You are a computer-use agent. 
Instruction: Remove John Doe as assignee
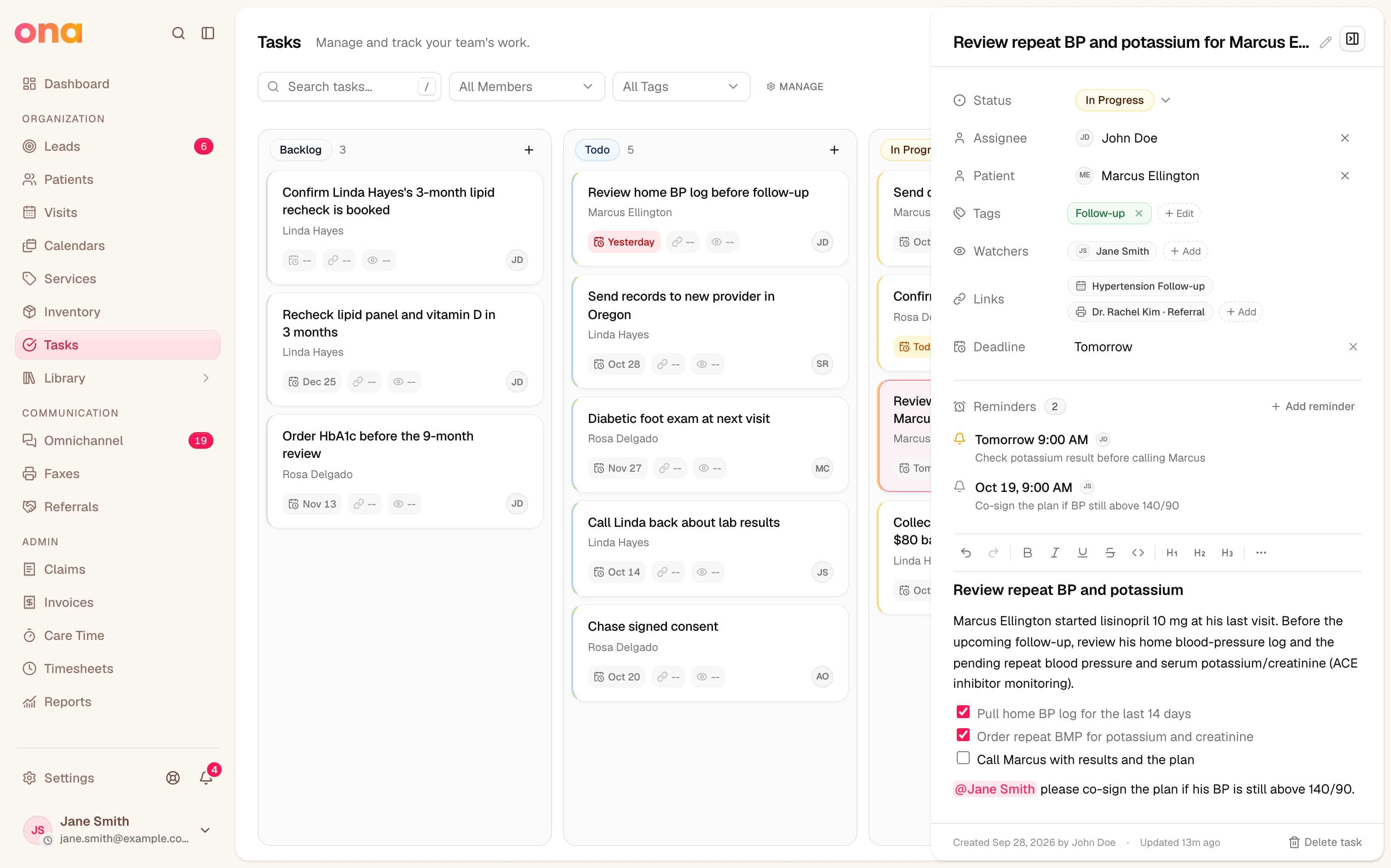pyautogui.click(x=1345, y=138)
